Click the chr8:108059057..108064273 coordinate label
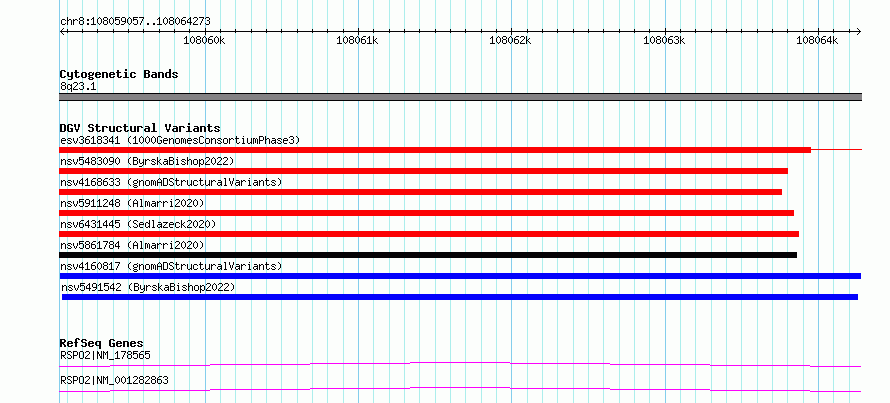This screenshot has width=890, height=403. 135,22
